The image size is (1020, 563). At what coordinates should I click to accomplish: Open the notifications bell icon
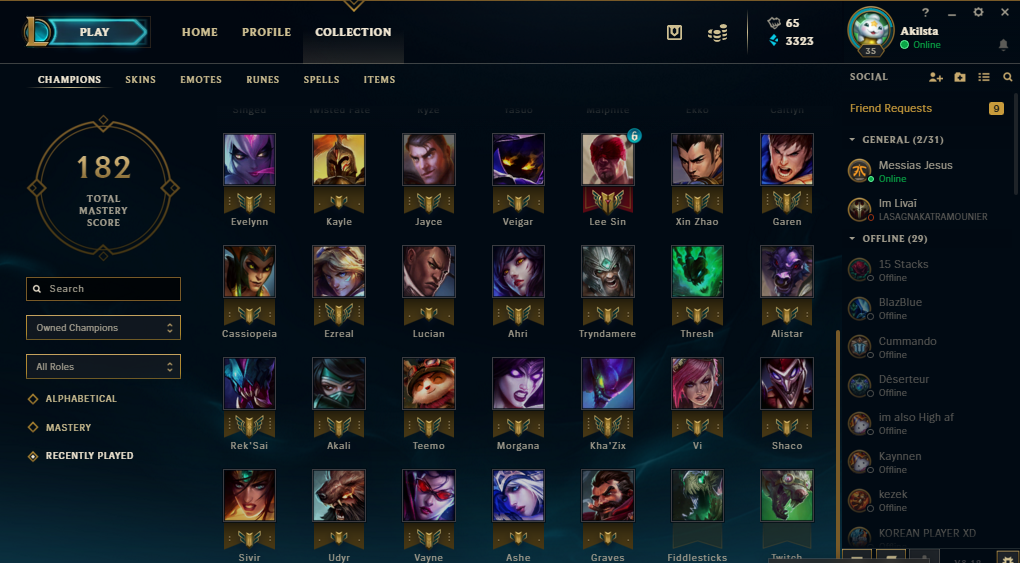pos(1004,44)
